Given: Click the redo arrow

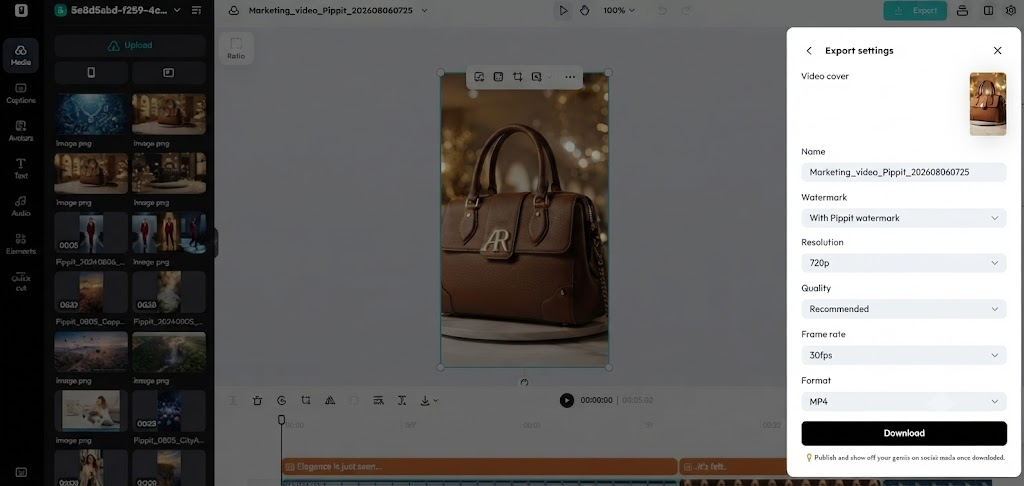Looking at the screenshot, I should click(x=686, y=10).
